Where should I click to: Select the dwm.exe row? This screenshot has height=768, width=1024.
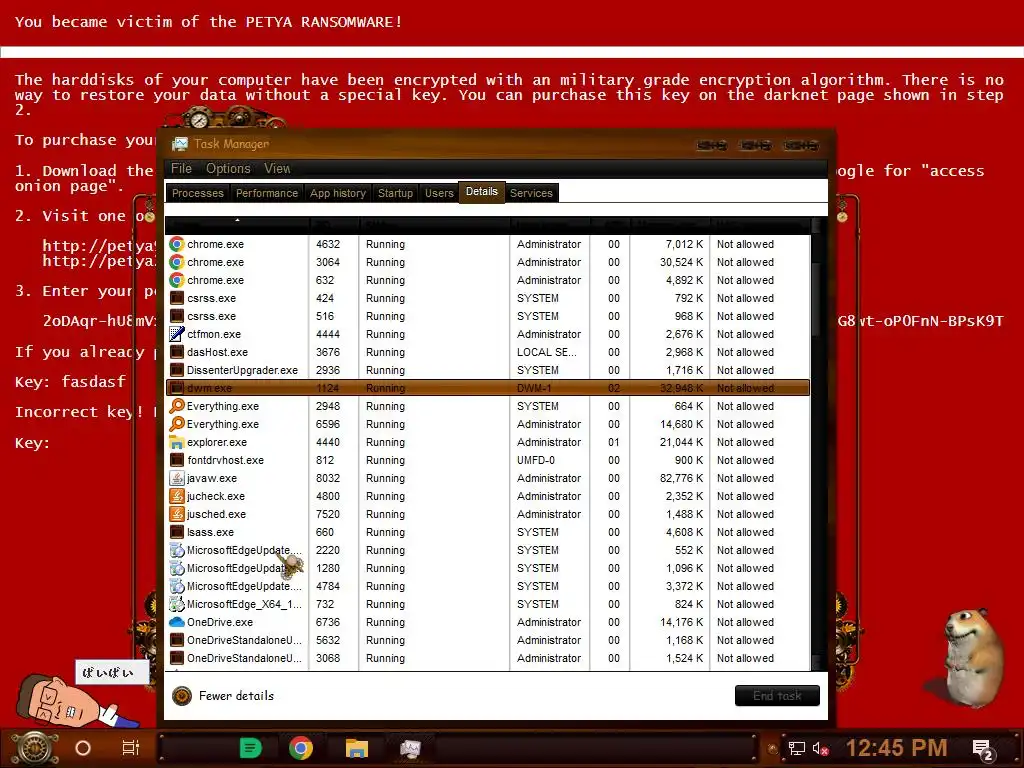pos(488,388)
